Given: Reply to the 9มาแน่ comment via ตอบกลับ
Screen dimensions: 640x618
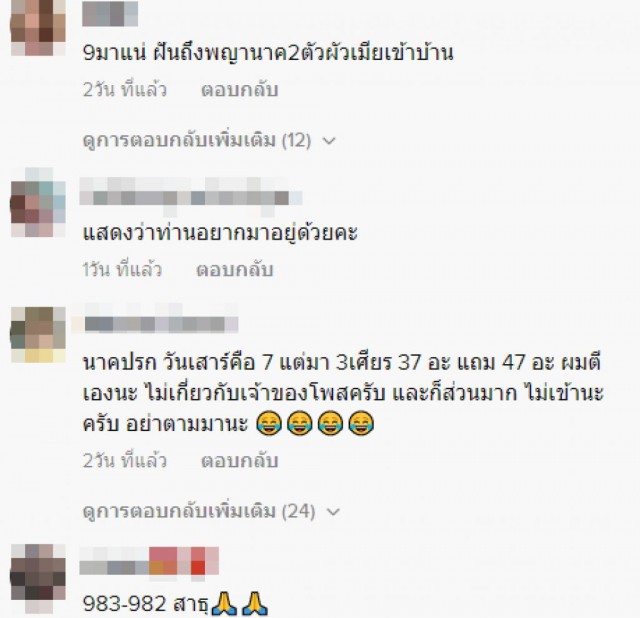Looking at the screenshot, I should click(240, 89).
